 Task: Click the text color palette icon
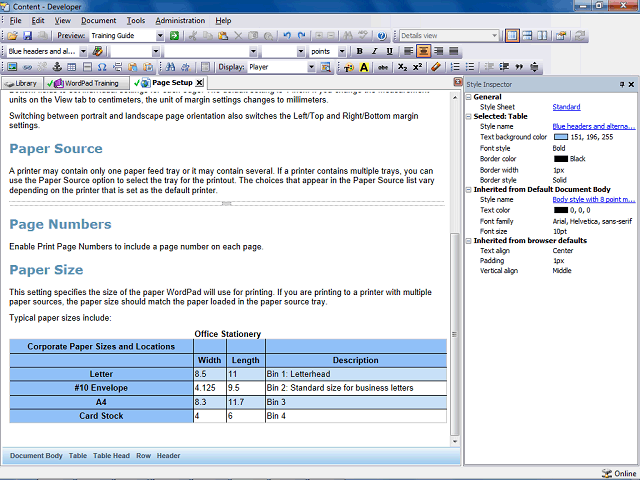click(349, 67)
